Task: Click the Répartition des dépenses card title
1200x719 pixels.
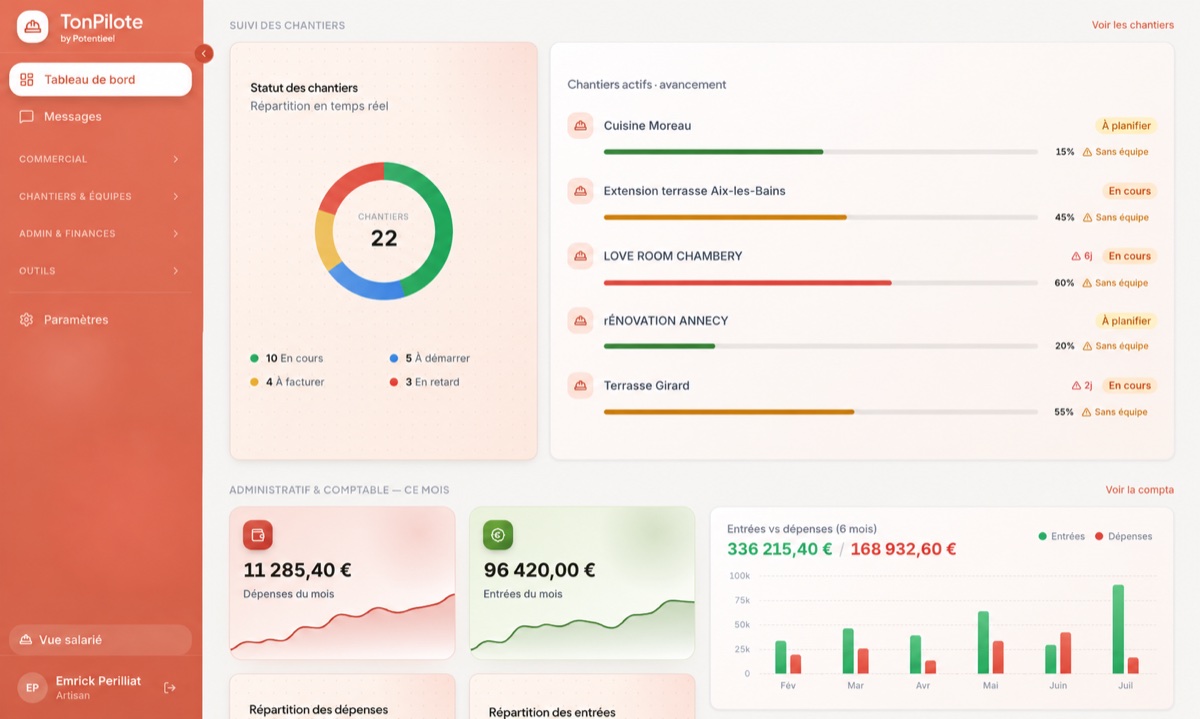Action: 318,710
